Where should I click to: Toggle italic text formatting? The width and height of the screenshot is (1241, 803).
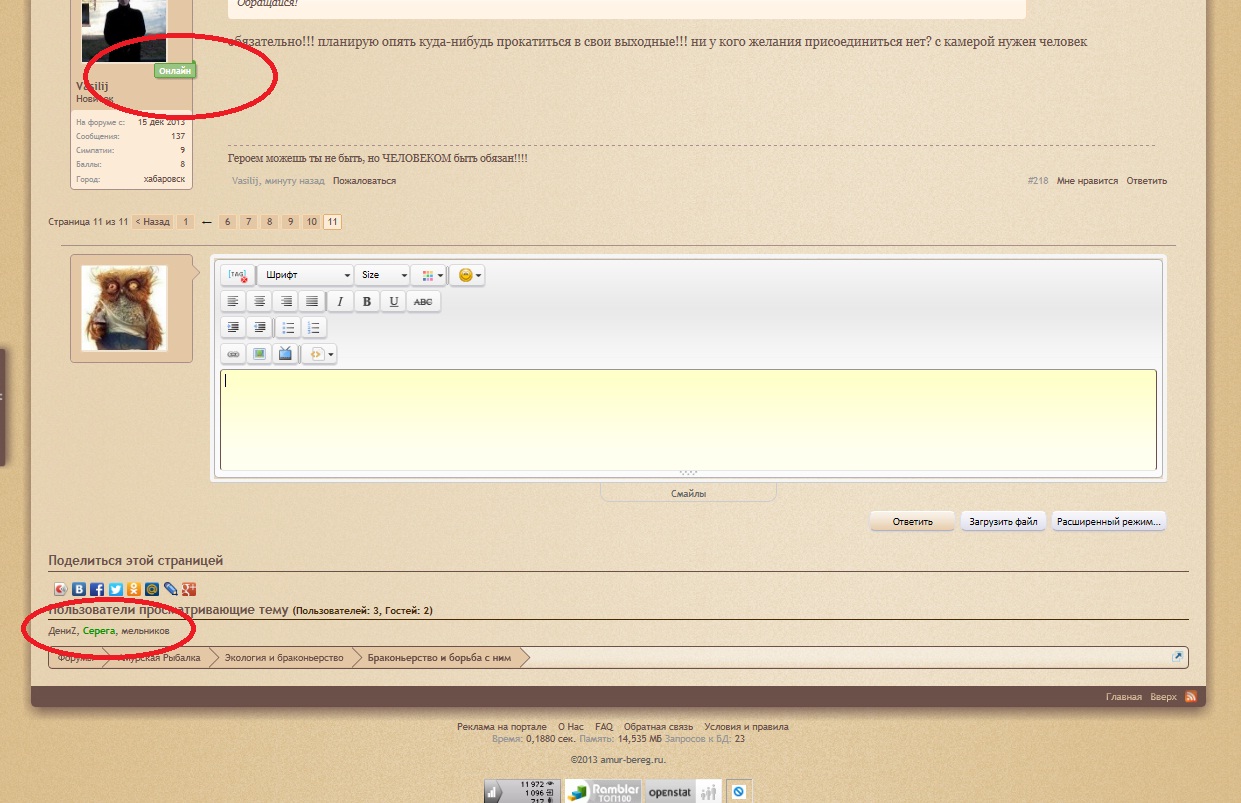coord(340,302)
